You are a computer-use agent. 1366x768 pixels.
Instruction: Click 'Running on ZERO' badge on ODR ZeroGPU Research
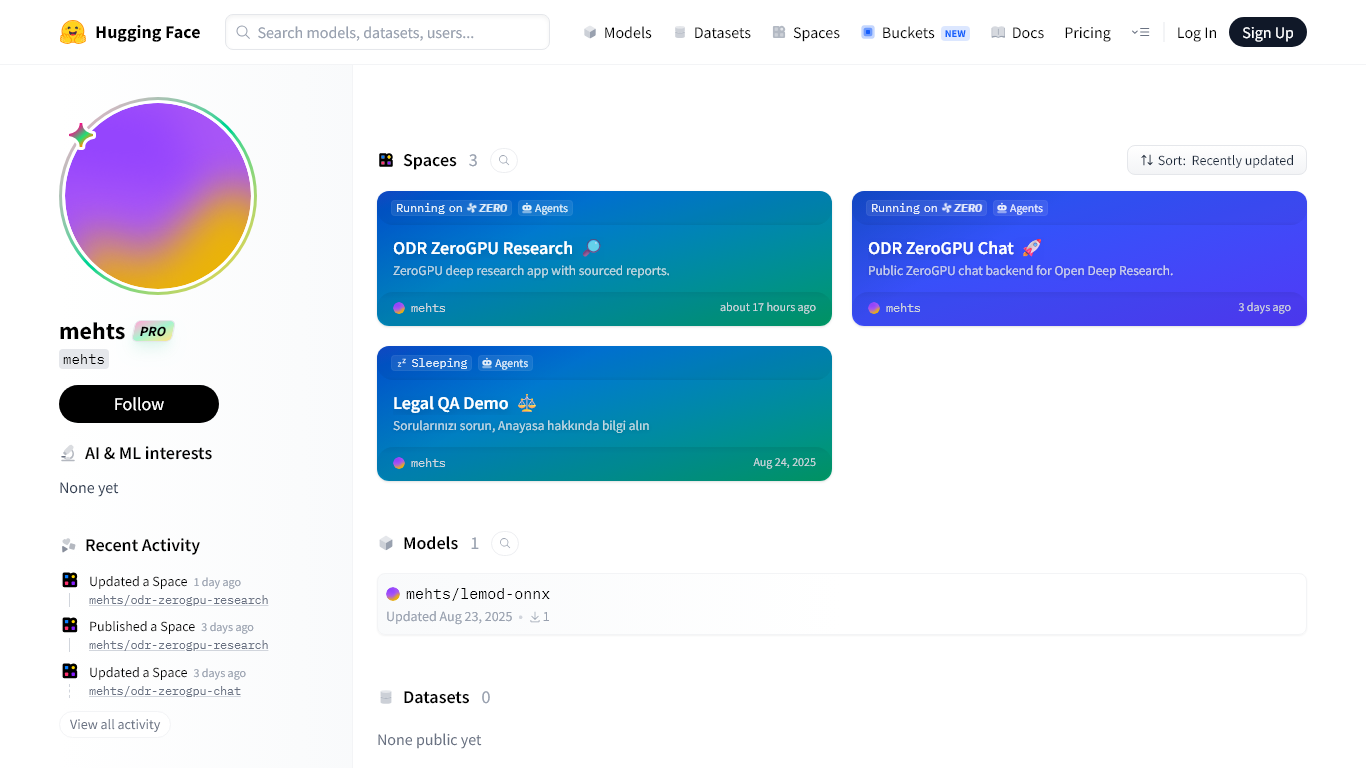coord(452,208)
